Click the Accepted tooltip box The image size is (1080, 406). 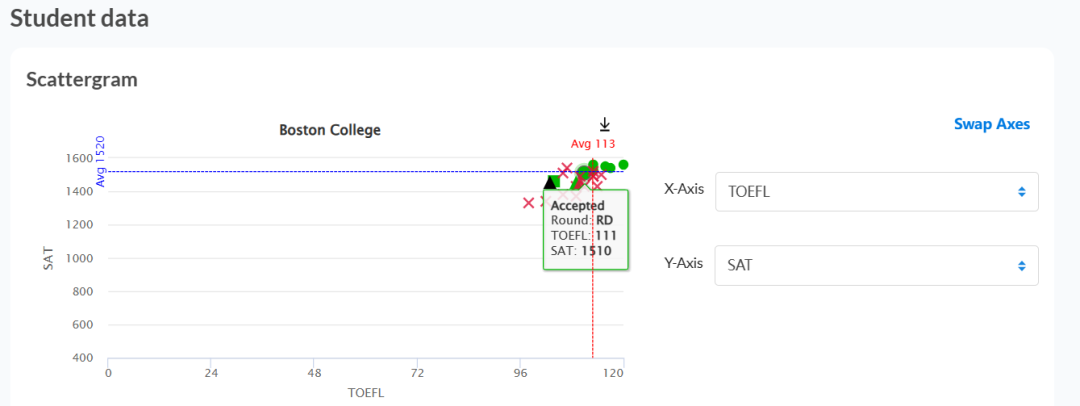[x=585, y=230]
